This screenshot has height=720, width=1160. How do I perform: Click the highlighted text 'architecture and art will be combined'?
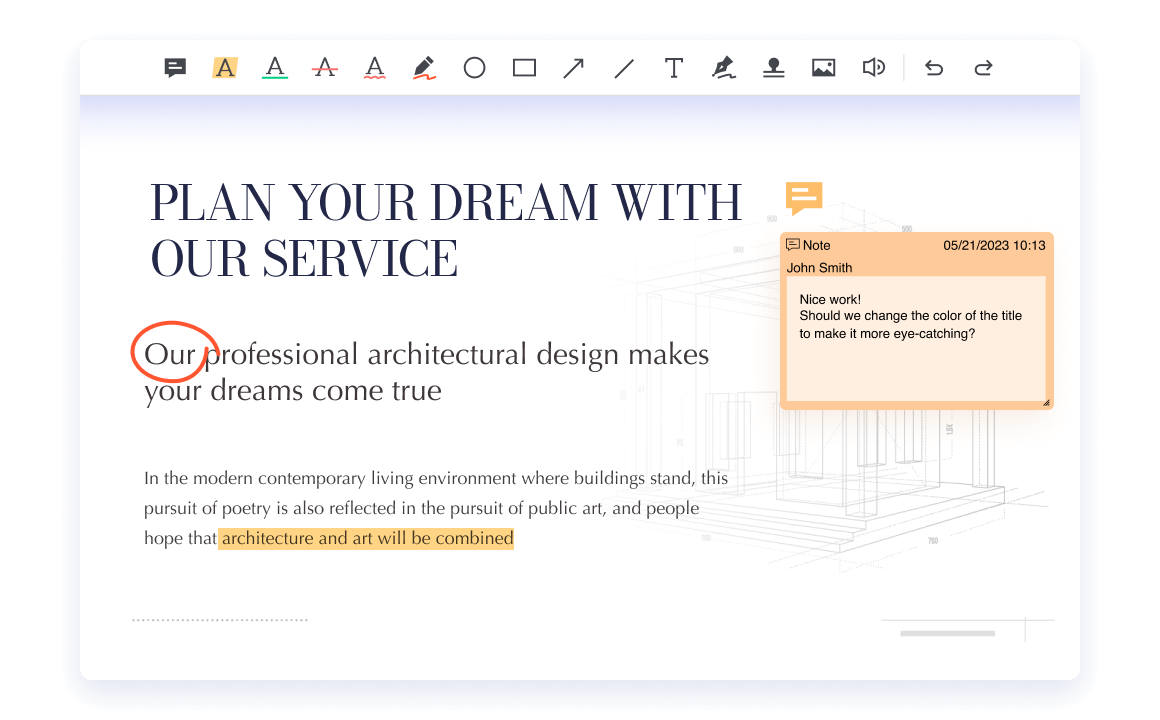pyautogui.click(x=367, y=539)
